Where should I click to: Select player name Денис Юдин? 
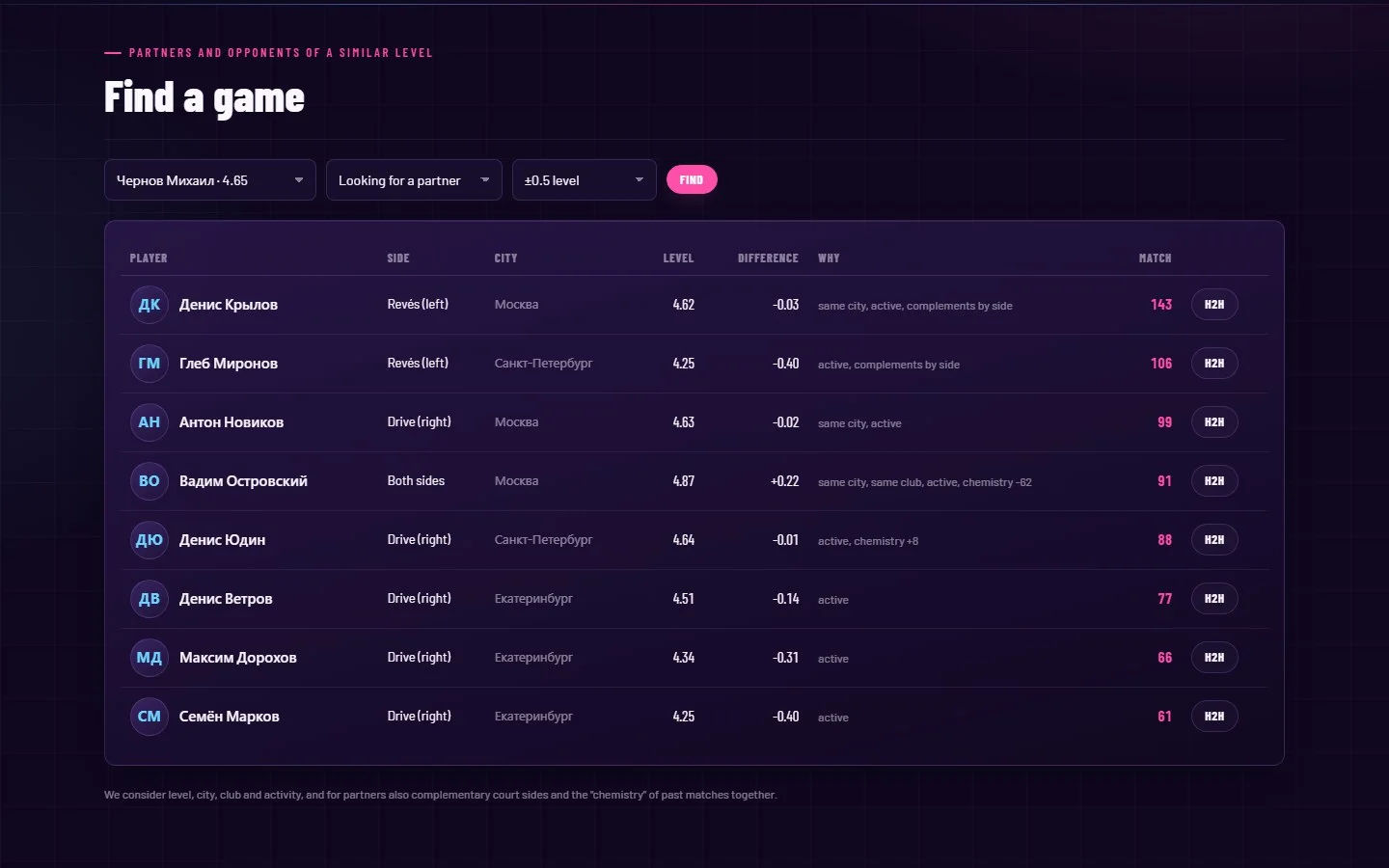(x=222, y=540)
